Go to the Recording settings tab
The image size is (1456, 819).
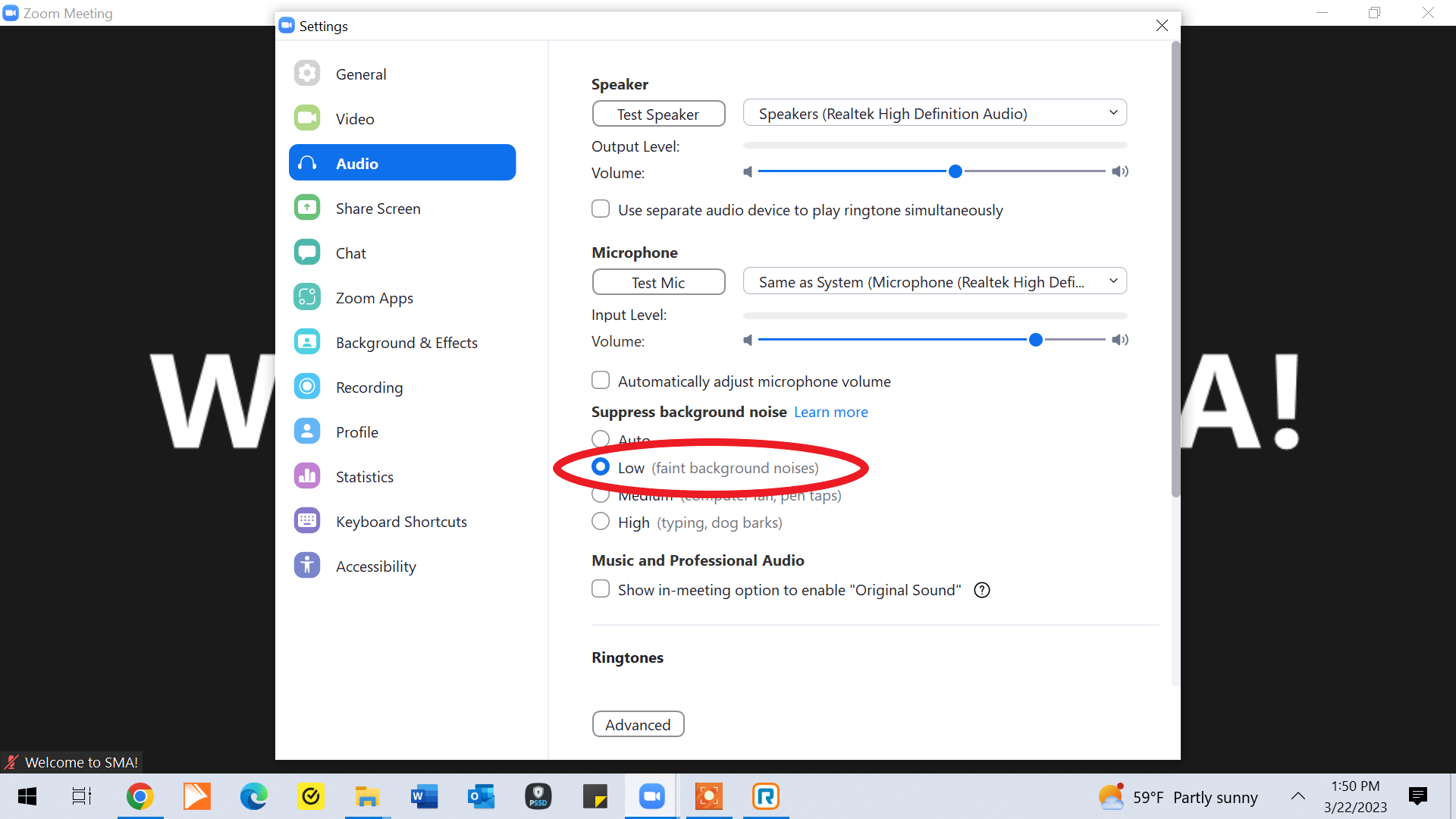point(402,387)
